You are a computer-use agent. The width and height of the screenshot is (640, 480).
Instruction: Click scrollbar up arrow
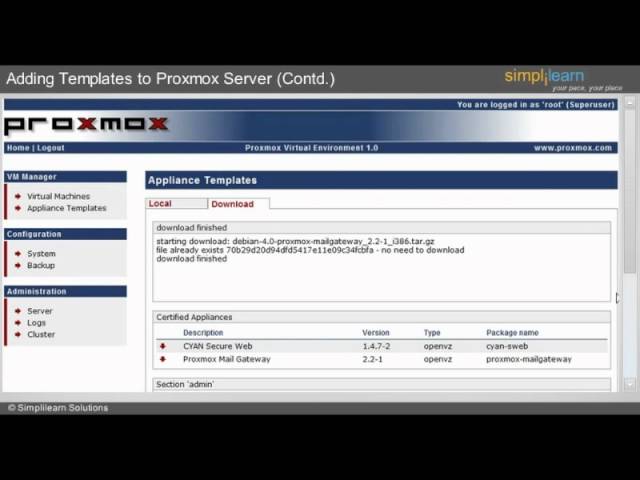(630, 102)
